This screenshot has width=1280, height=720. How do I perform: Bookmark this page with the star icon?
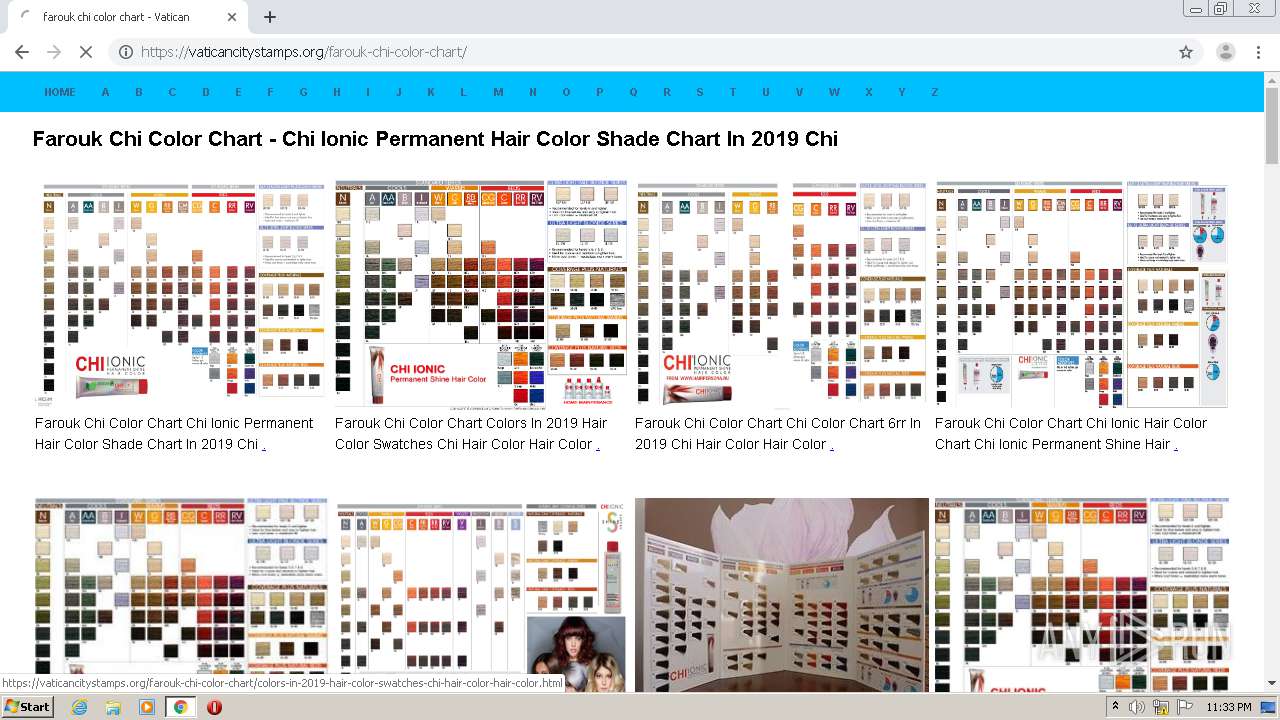point(1186,52)
